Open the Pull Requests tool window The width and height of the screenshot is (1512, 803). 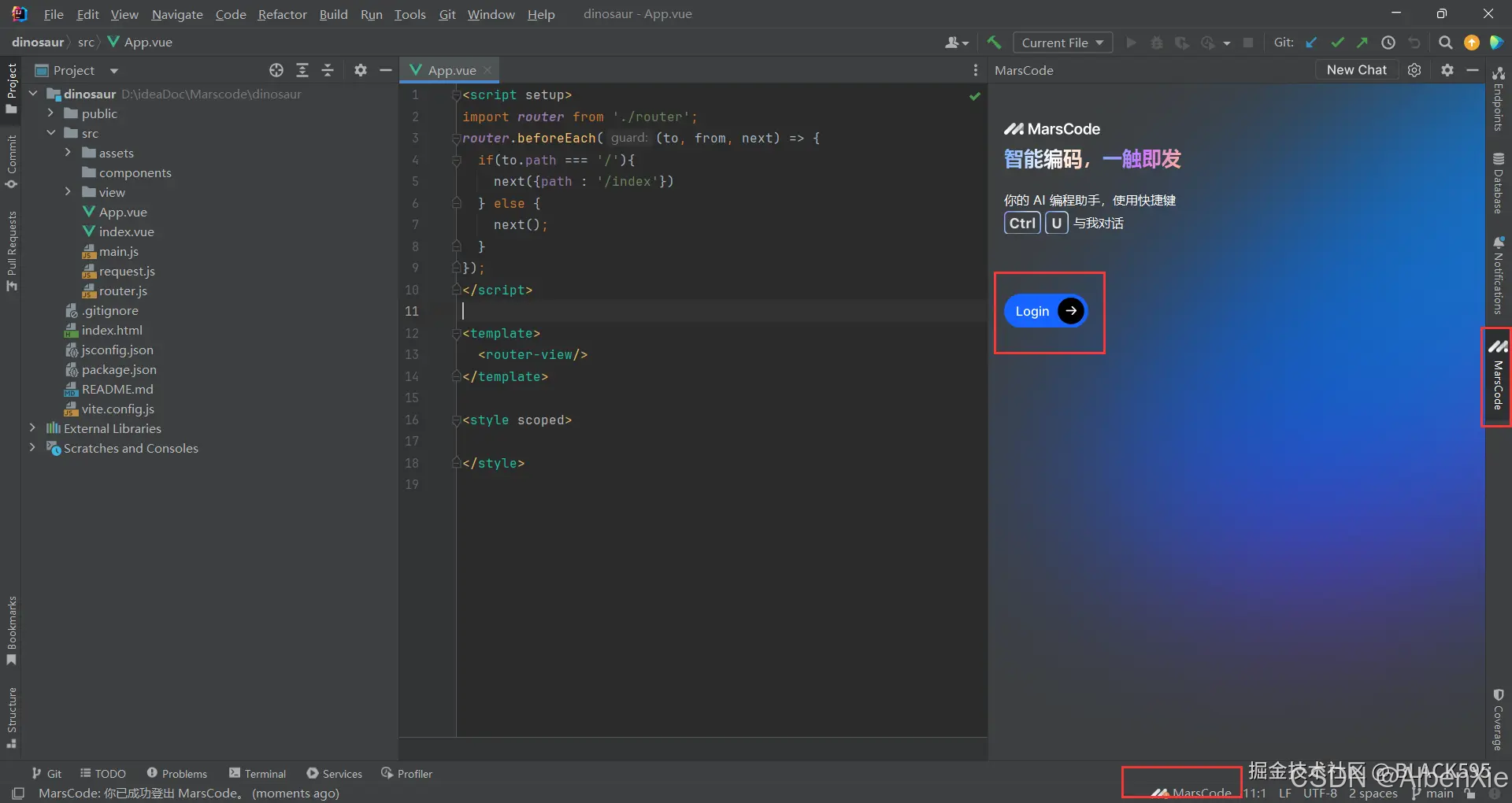coord(11,250)
